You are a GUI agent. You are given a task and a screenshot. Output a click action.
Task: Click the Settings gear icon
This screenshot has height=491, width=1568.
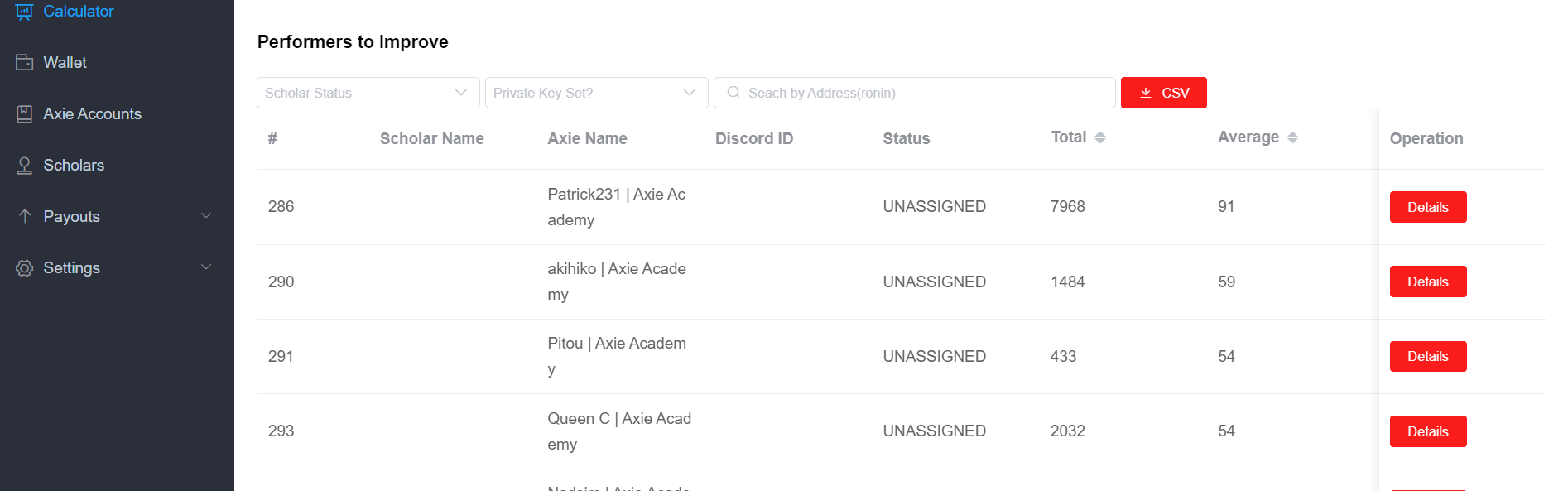[25, 268]
